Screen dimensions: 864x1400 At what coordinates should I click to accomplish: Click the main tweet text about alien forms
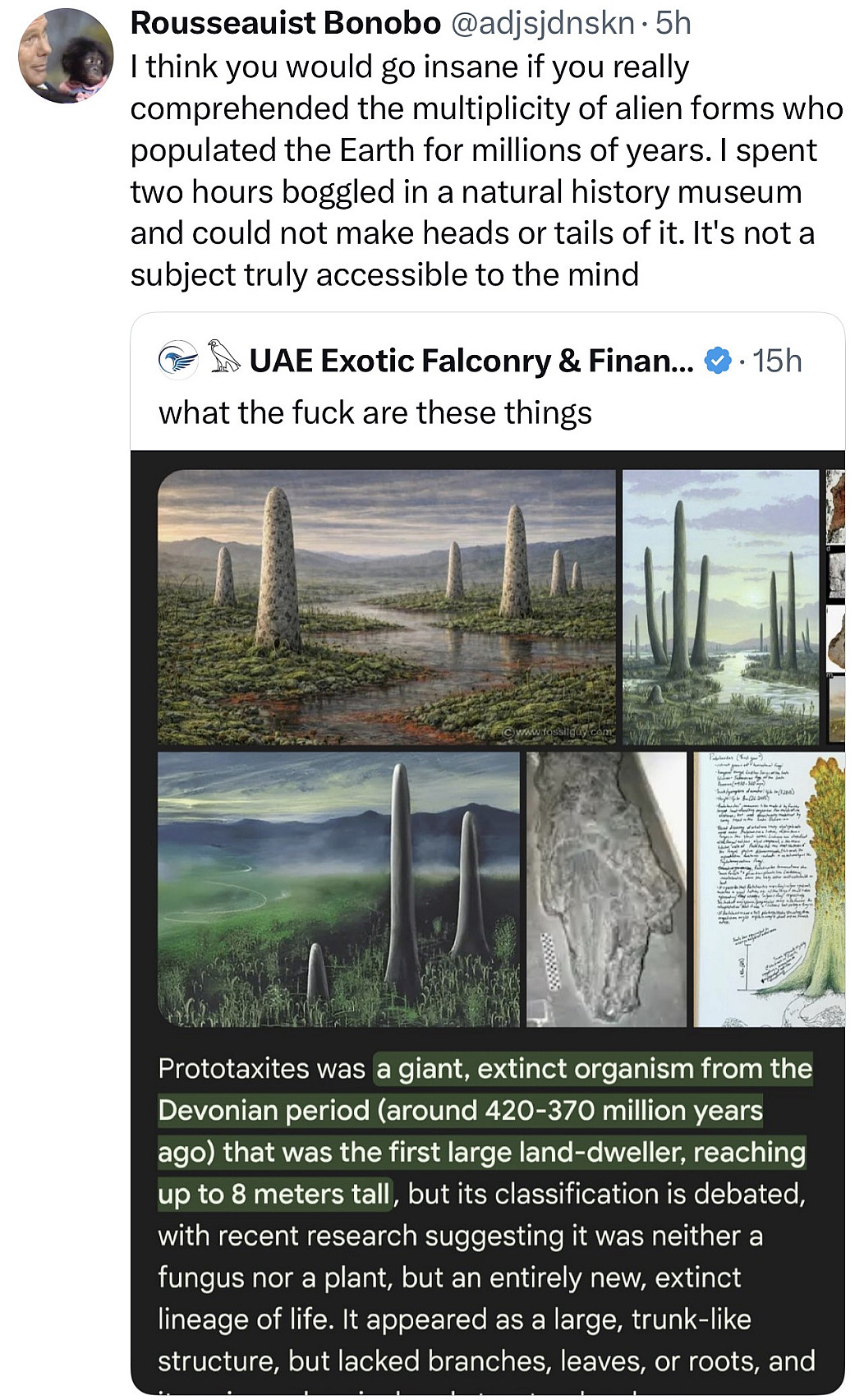pos(485,171)
